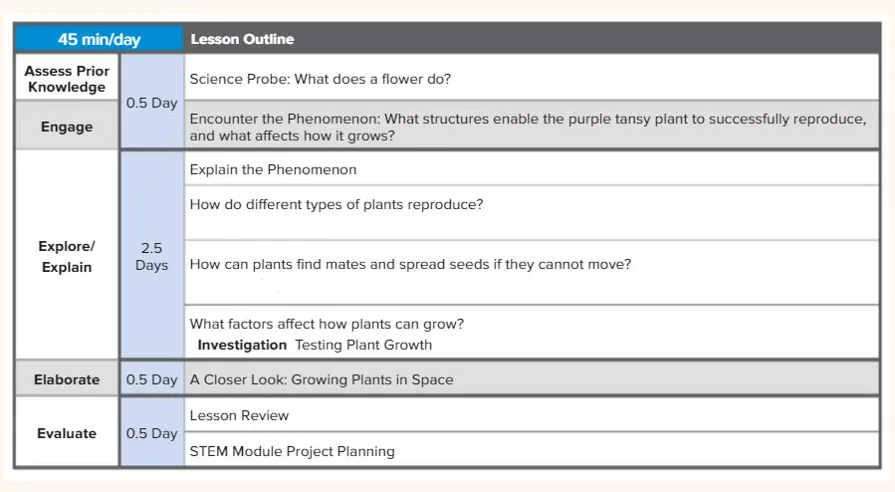Click the '0.5 Day' cell beside Evaluate
This screenshot has height=492, width=895.
pyautogui.click(x=152, y=433)
